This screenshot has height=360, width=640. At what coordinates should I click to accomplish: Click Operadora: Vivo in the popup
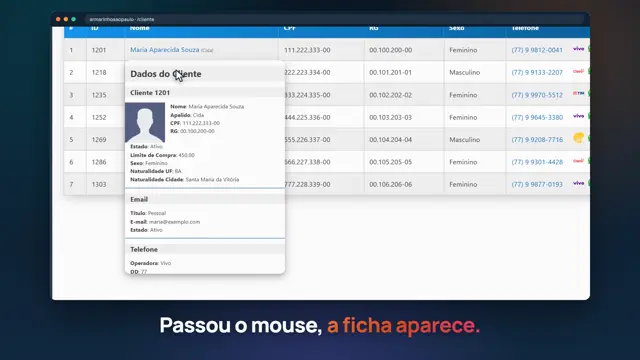151,263
